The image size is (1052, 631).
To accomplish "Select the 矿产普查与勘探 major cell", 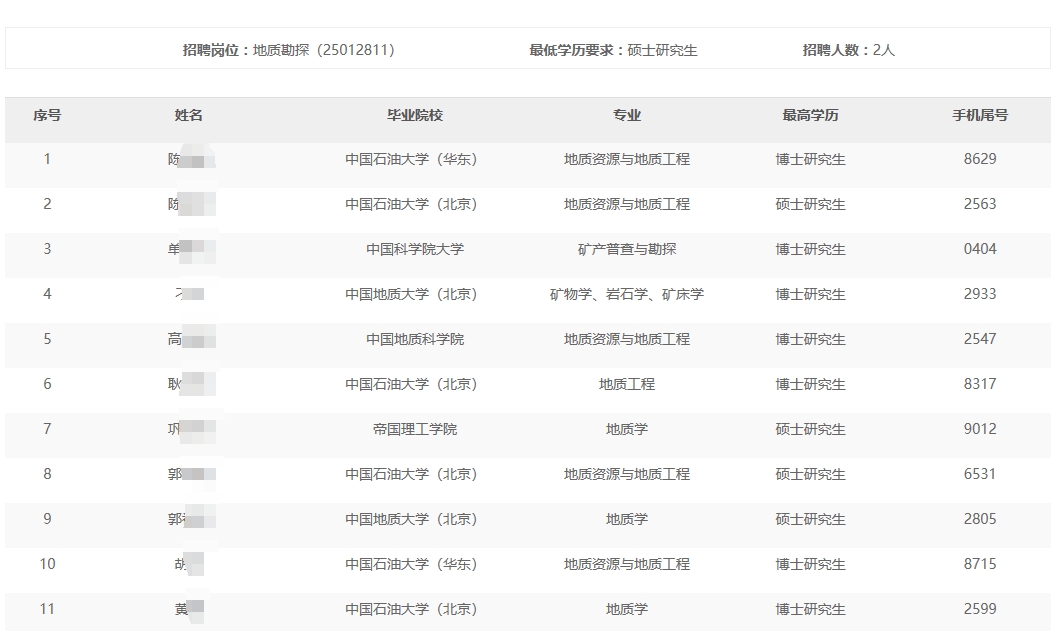I will point(627,249).
